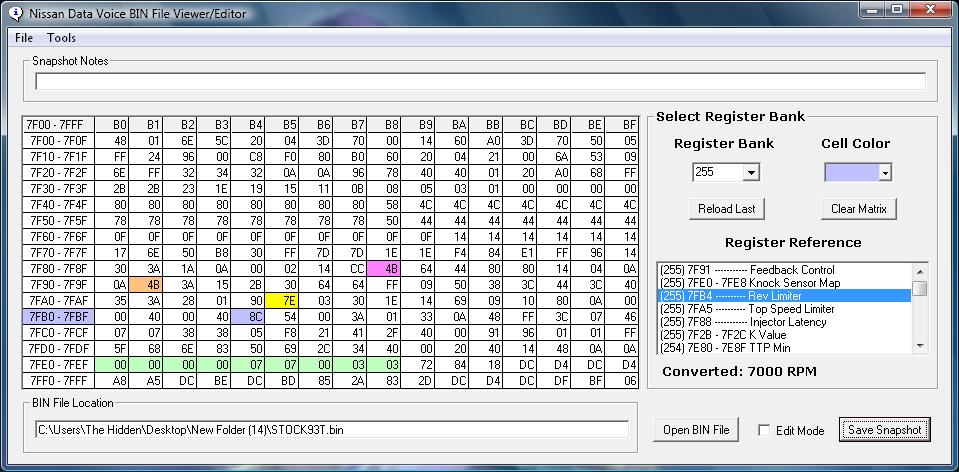Click the A8 cell in row 7FF0
Viewport: 959px width, 472px height.
112,382
